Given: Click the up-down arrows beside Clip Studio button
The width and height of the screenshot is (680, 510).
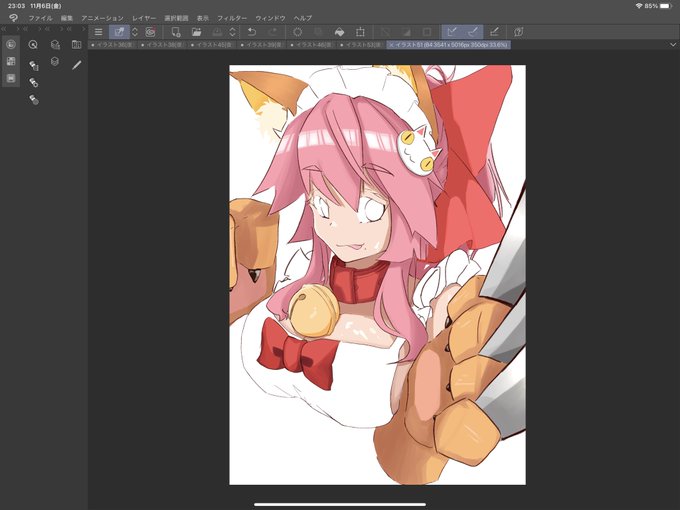Looking at the screenshot, I should [135, 32].
